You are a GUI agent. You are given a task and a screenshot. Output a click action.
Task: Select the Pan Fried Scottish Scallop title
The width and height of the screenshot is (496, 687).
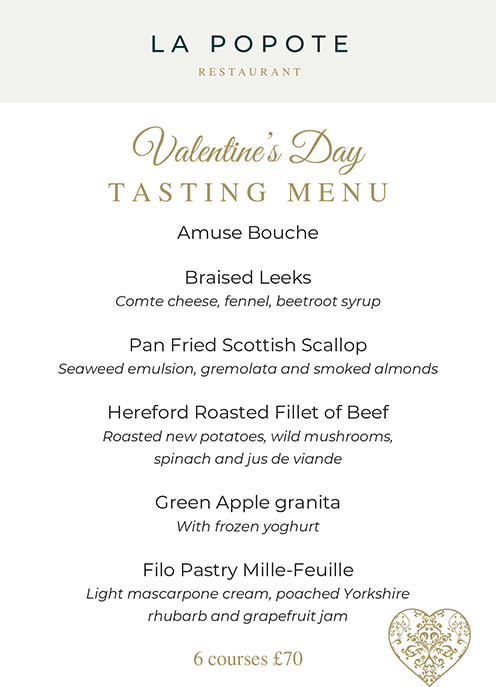[x=248, y=345]
